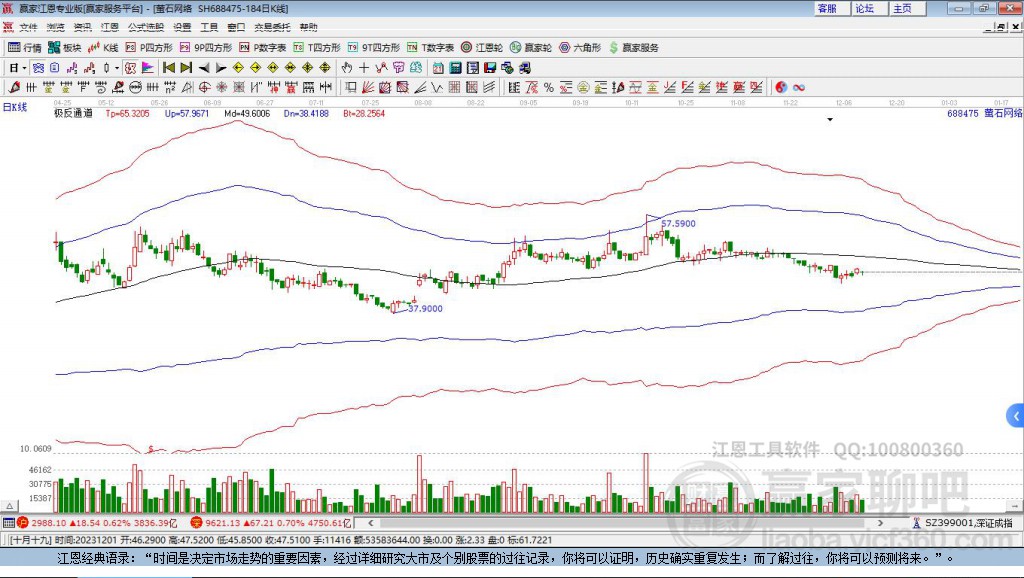Click the 57.5900 high price label
This screenshot has width=1024, height=578.
point(679,223)
